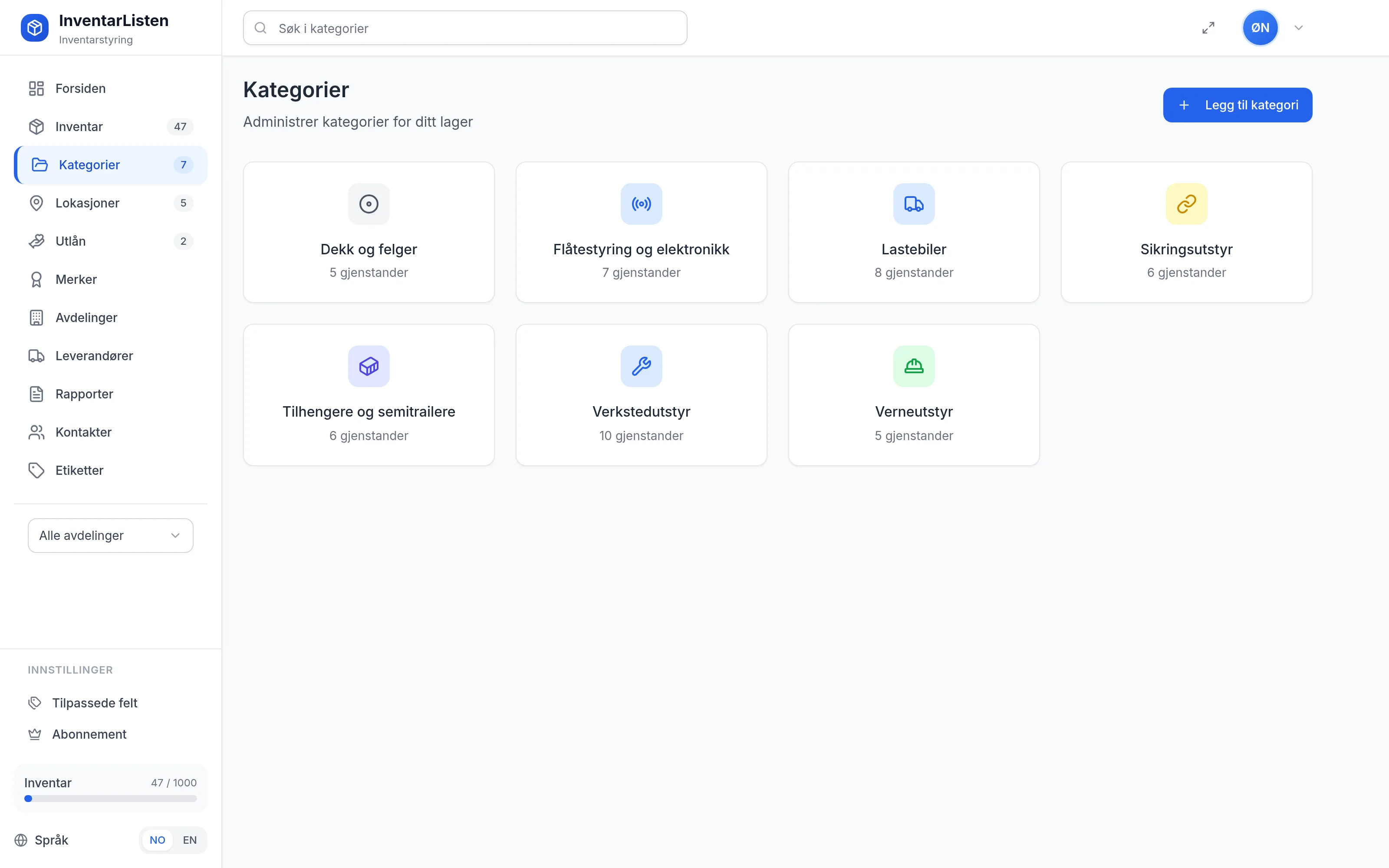
Task: Click the Utlån hand icon
Action: tap(36, 241)
